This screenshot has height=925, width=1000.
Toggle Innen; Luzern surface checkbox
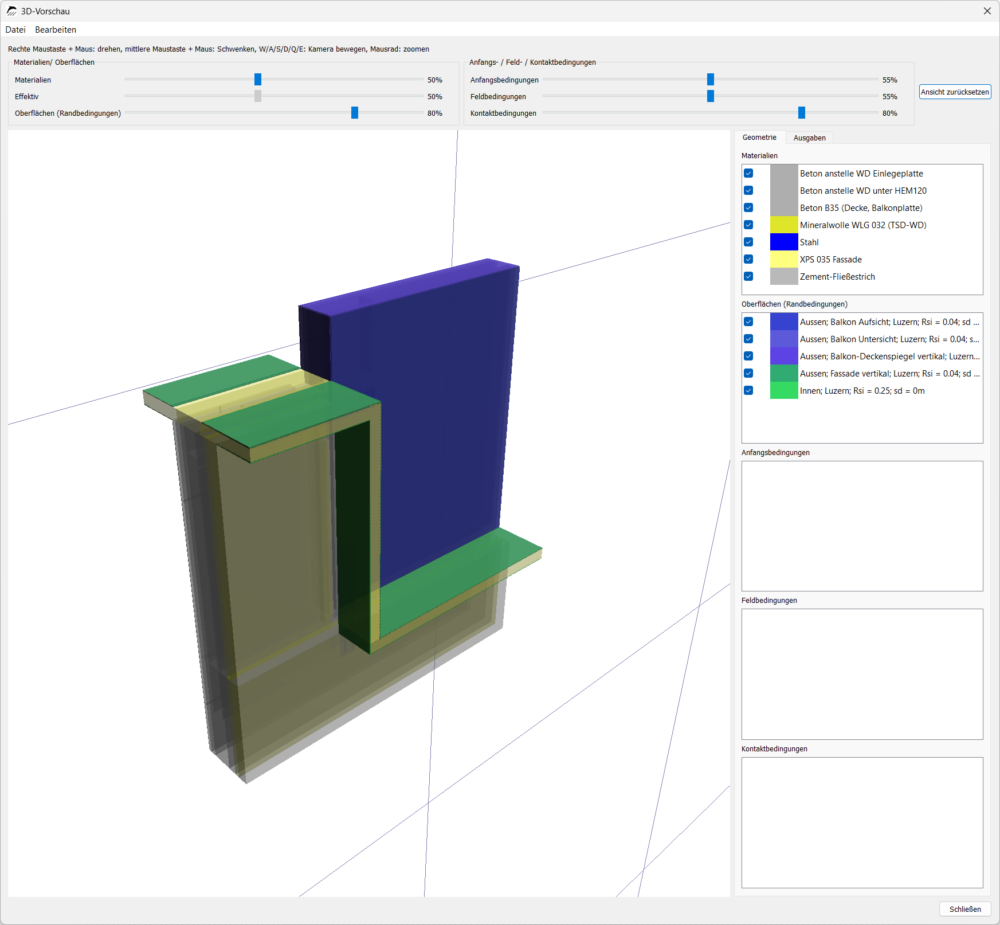pos(749,390)
